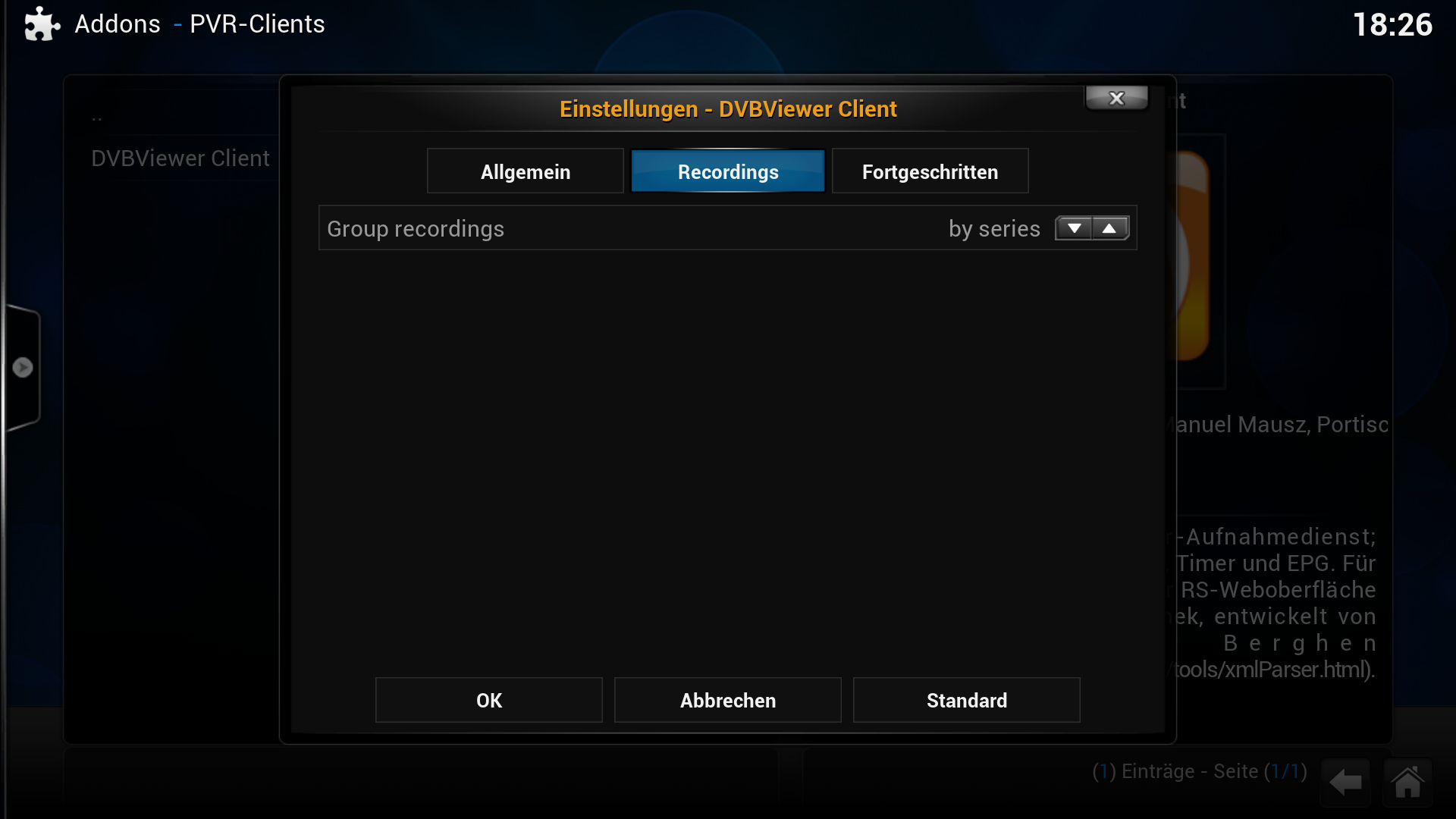1456x819 pixels.
Task: Switch to the Allgemein tab
Action: [x=526, y=171]
